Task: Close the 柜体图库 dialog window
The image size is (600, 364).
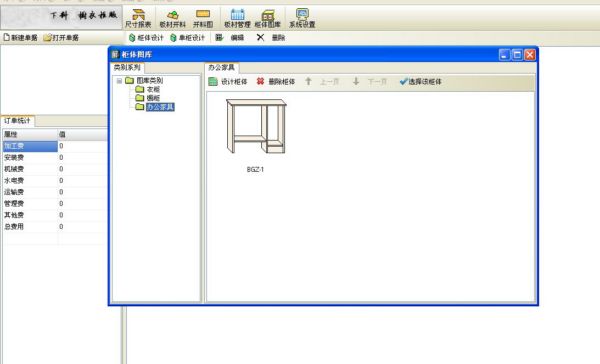Action: point(530,55)
